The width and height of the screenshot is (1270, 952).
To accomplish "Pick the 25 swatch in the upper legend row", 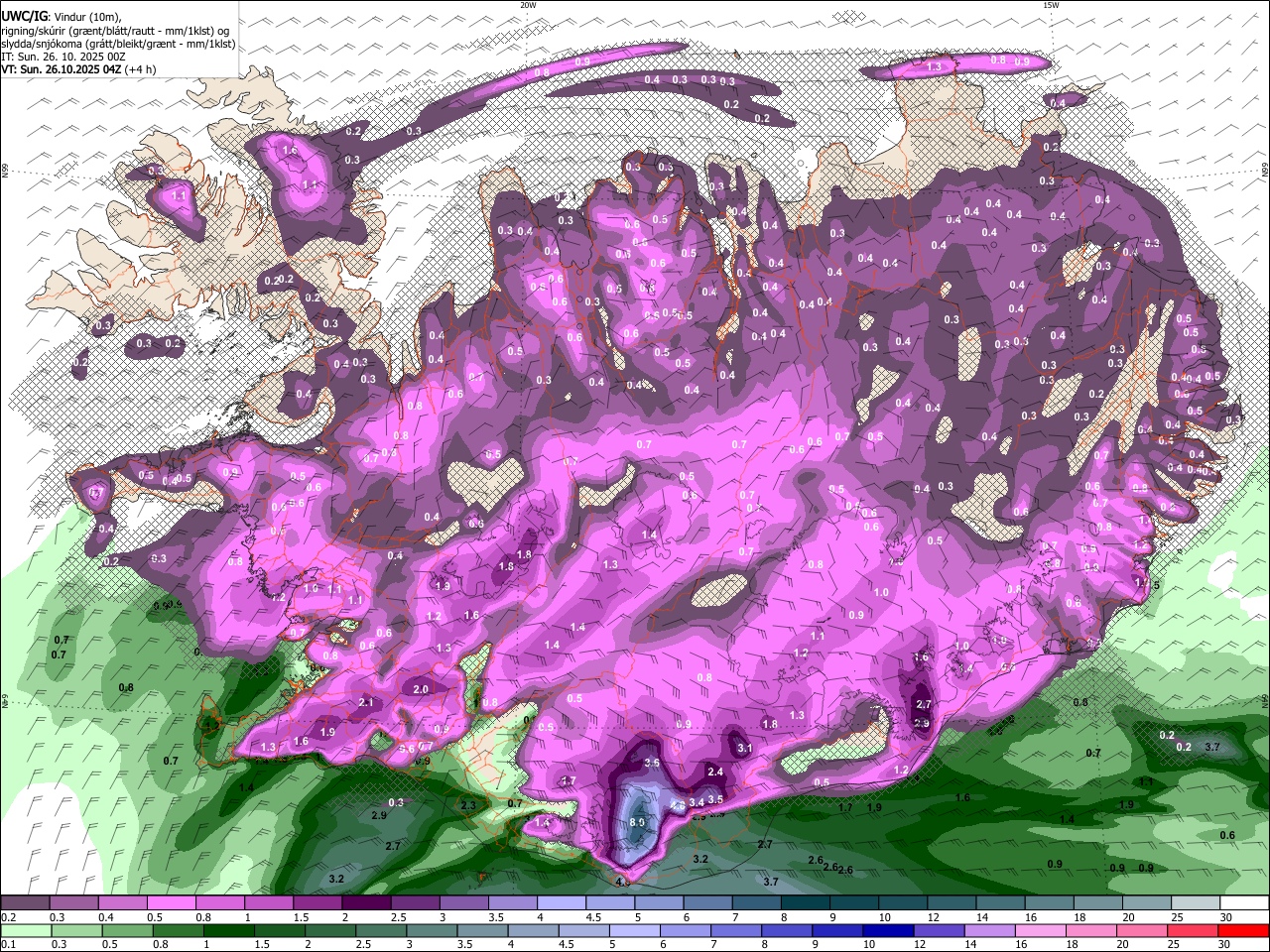I will [x=1196, y=903].
